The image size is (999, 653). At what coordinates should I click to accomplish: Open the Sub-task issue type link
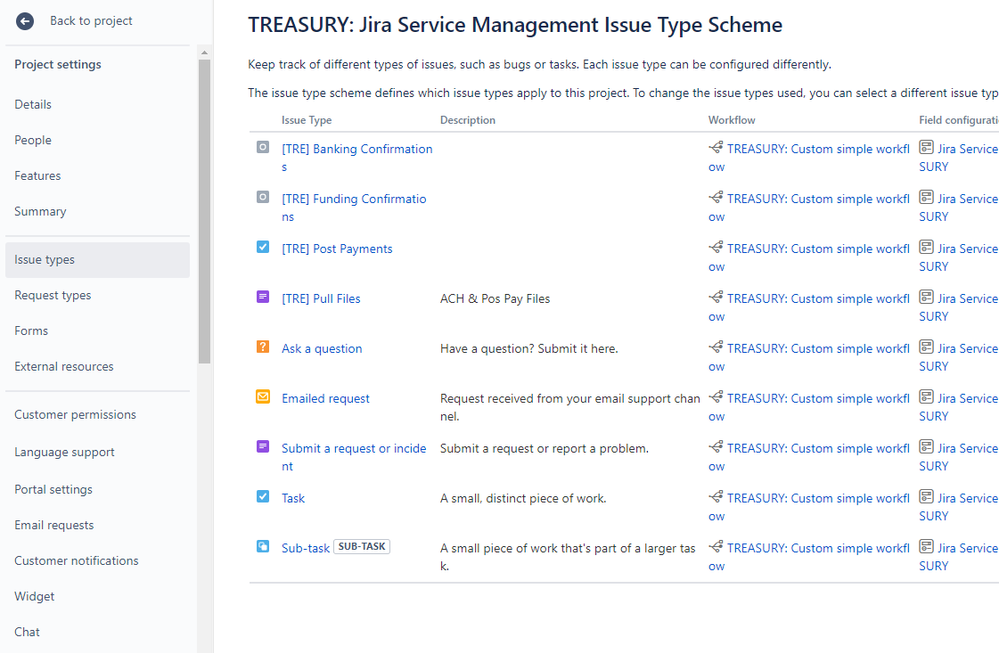[306, 549]
